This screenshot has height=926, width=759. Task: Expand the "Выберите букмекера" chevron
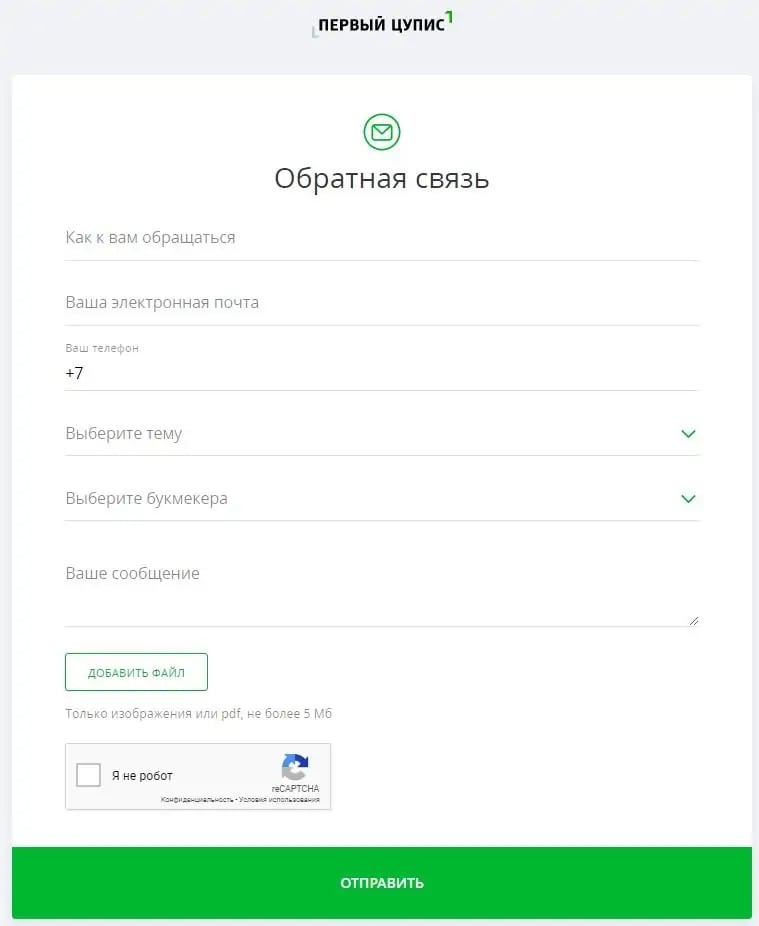pos(688,498)
